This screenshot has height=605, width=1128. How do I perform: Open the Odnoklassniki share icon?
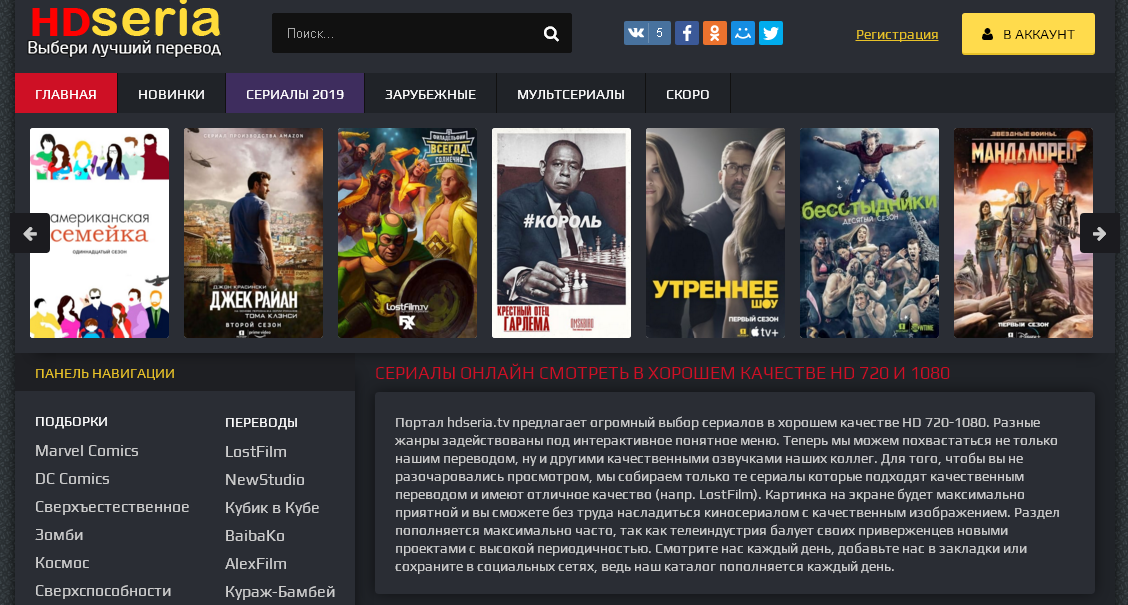tap(714, 33)
